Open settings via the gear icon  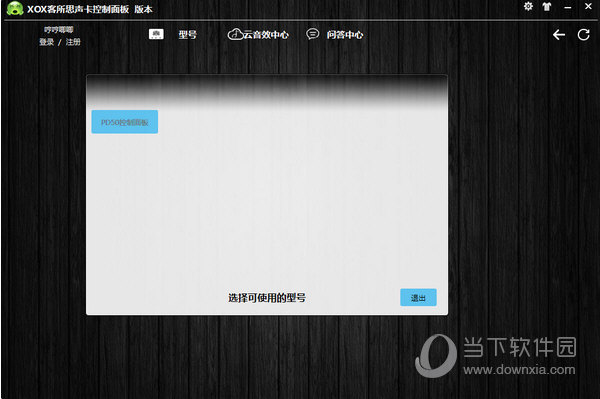point(528,7)
